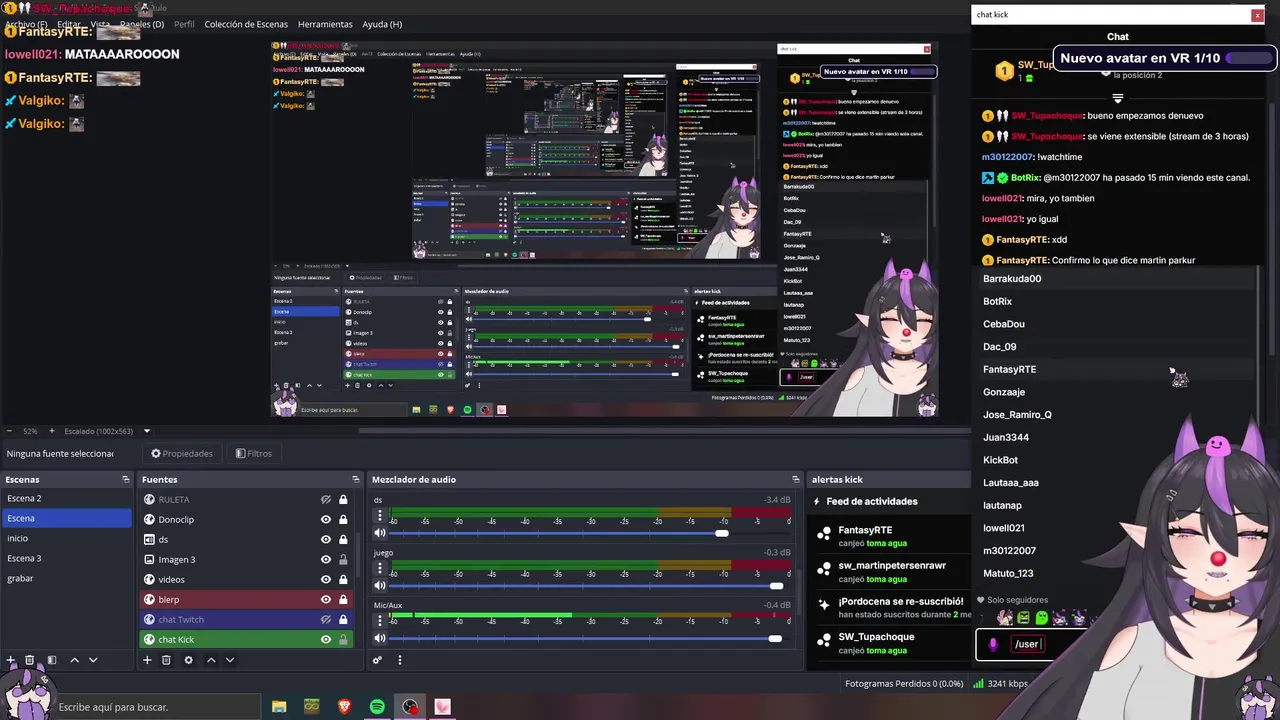Open the Paneles (D) menu

(142, 24)
